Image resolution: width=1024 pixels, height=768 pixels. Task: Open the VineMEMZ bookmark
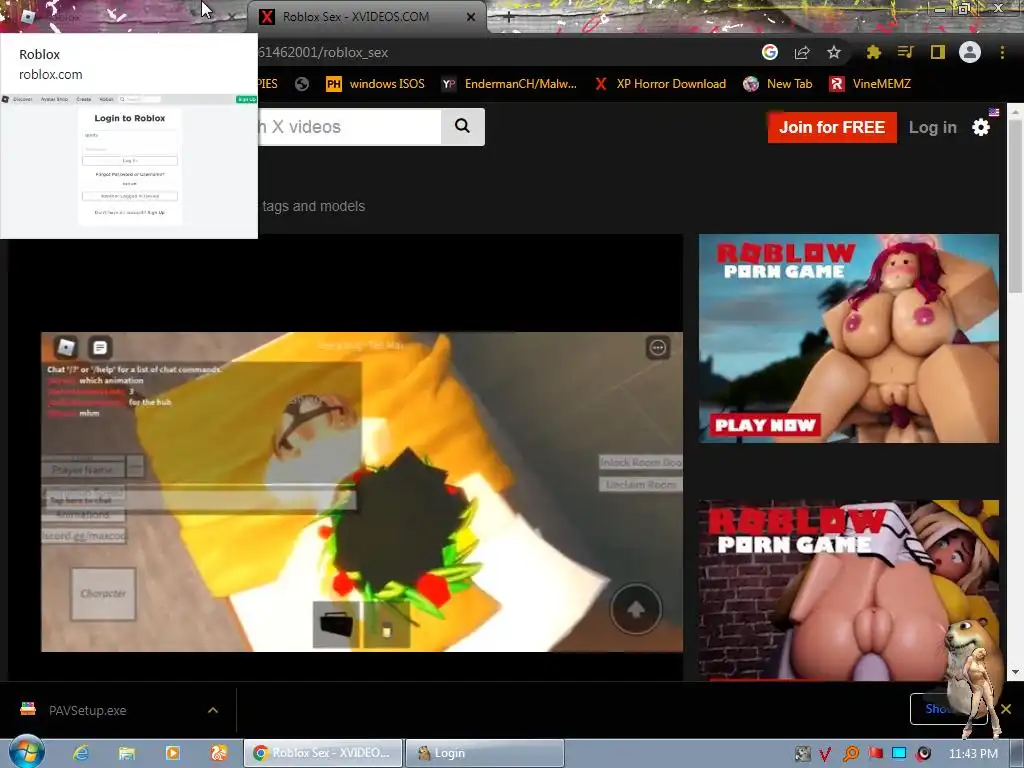point(870,84)
